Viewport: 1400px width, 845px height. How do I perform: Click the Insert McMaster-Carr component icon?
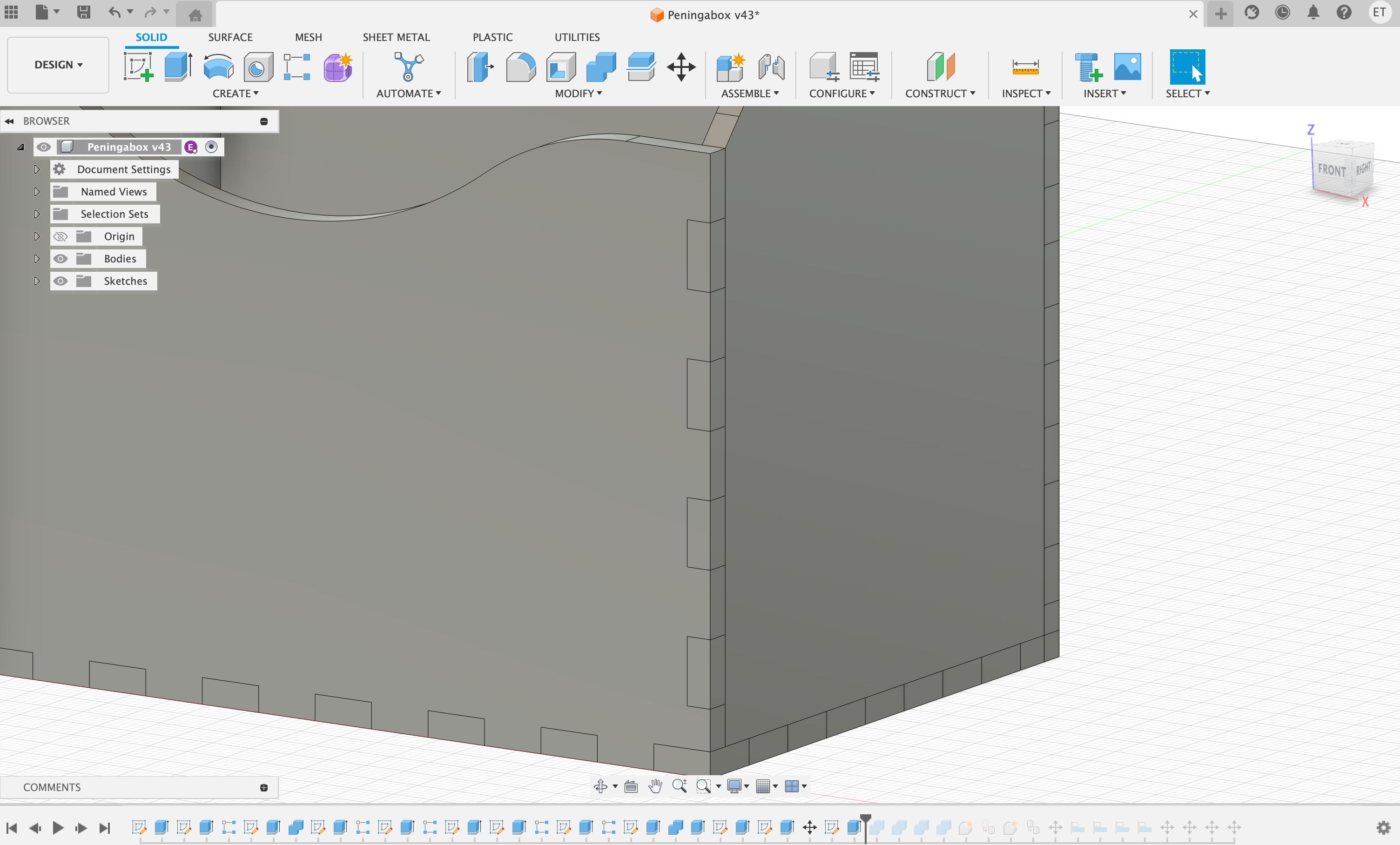click(1088, 67)
